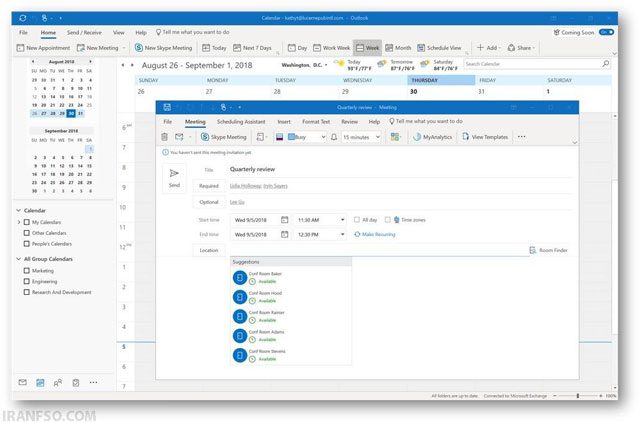Enable the Time zones checkbox
Viewport: 640px width, 422px height.
[x=387, y=220]
